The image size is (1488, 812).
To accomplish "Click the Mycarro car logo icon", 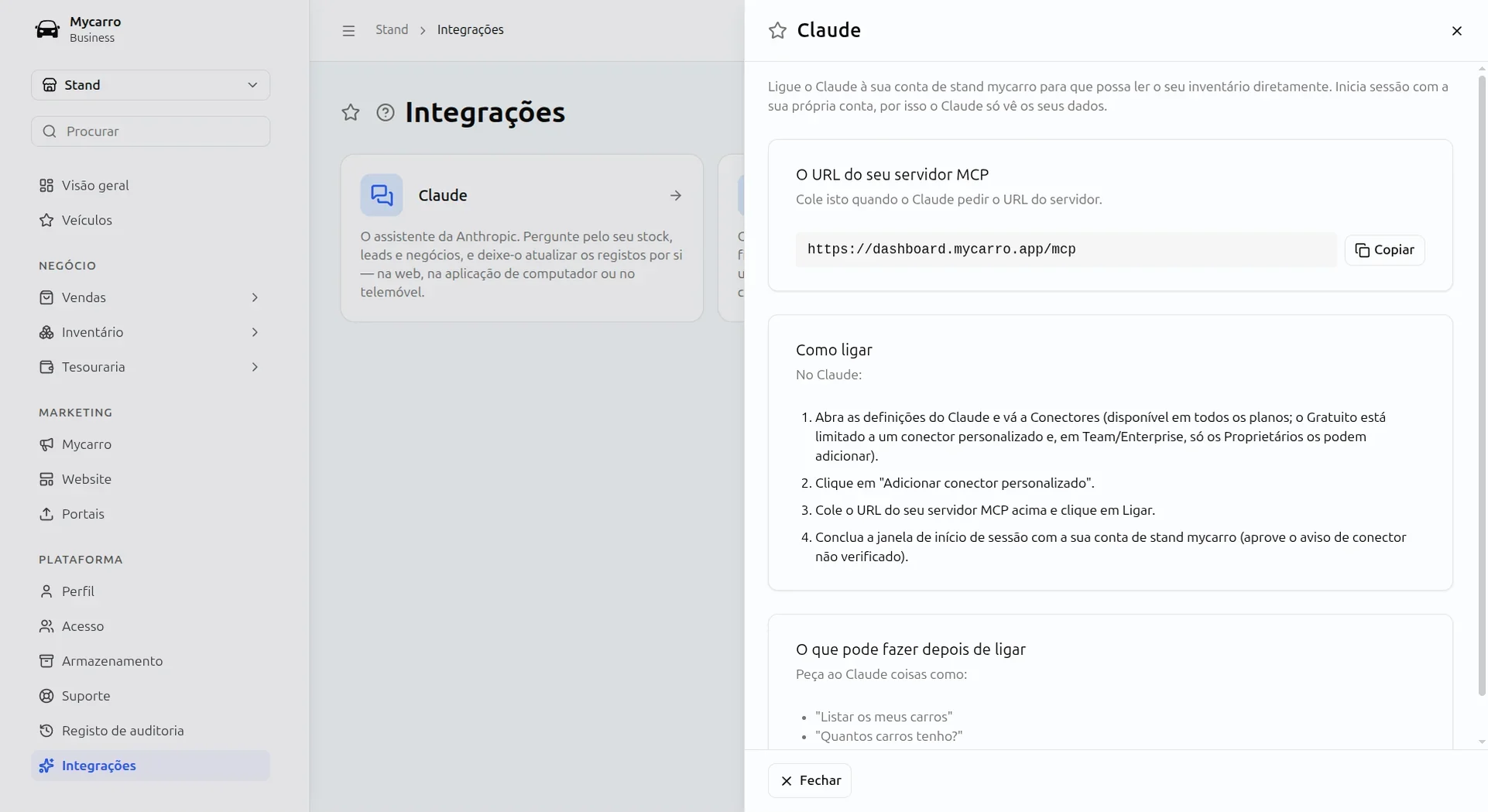I will [x=47, y=29].
